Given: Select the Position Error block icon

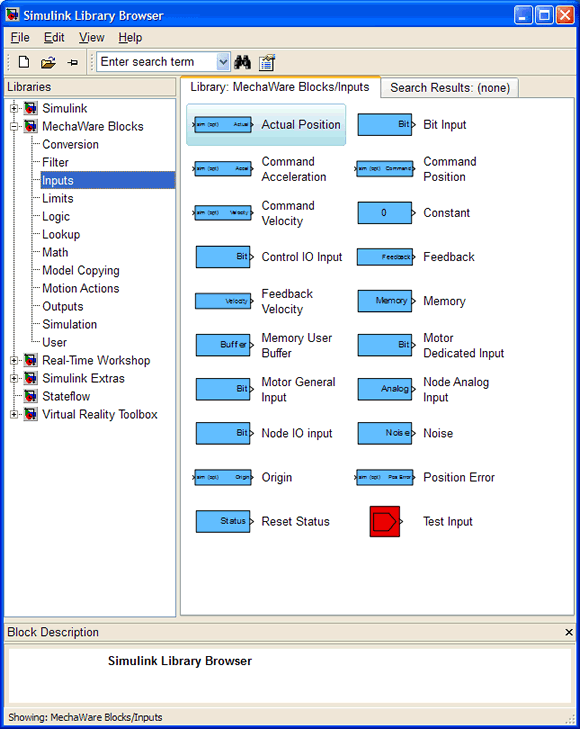Looking at the screenshot, I should [385, 477].
